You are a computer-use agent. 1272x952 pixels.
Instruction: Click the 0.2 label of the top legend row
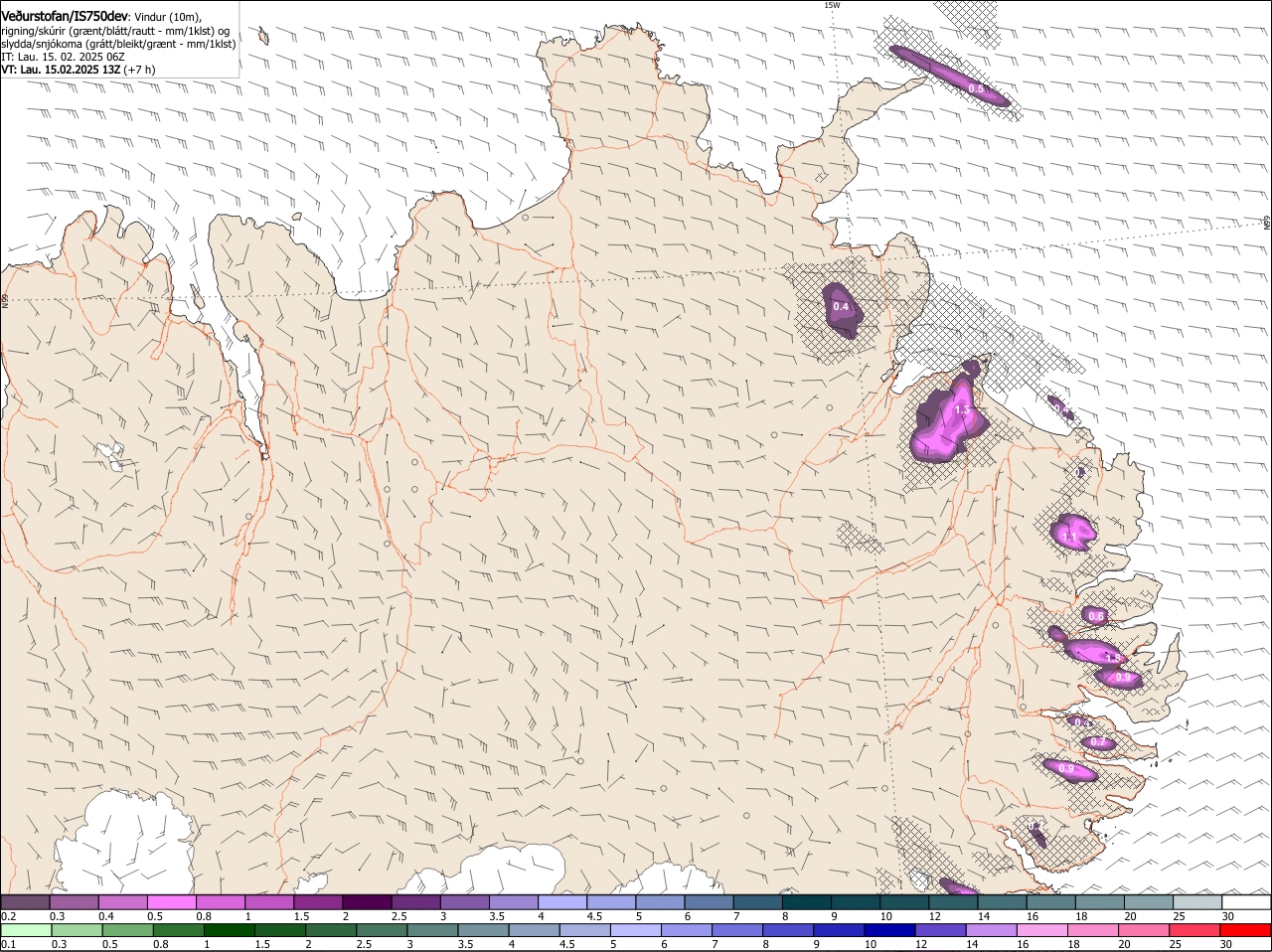pos(8,915)
